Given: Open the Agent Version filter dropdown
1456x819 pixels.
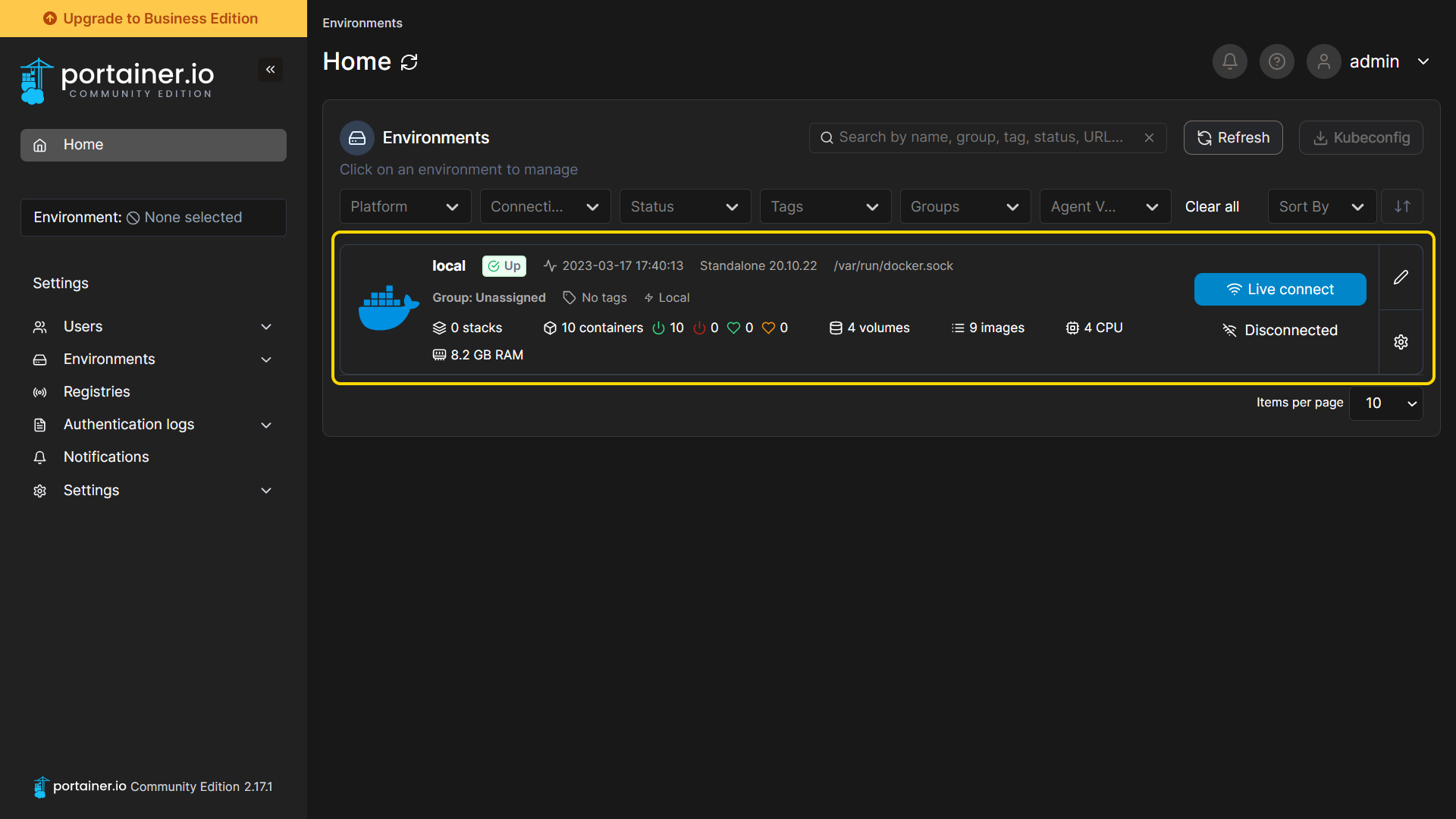Looking at the screenshot, I should coord(1106,206).
